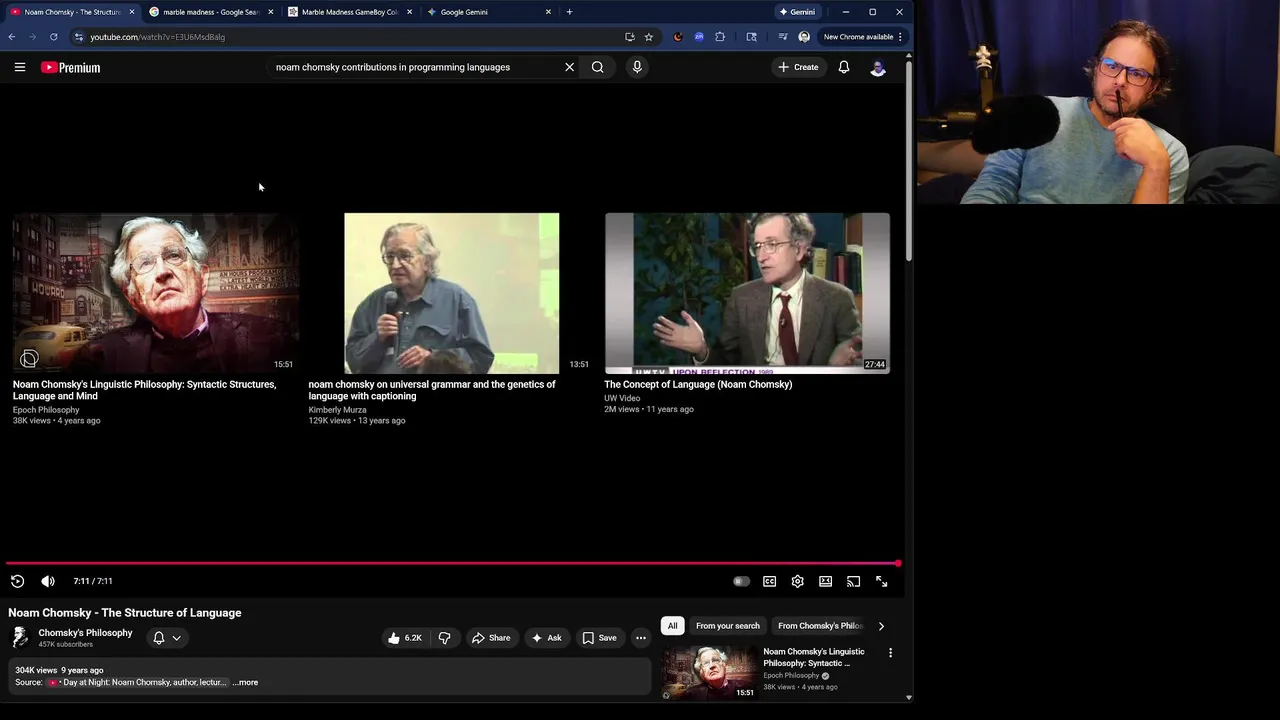View site information icon in the address bar
The image size is (1280, 720).
pos(79,37)
